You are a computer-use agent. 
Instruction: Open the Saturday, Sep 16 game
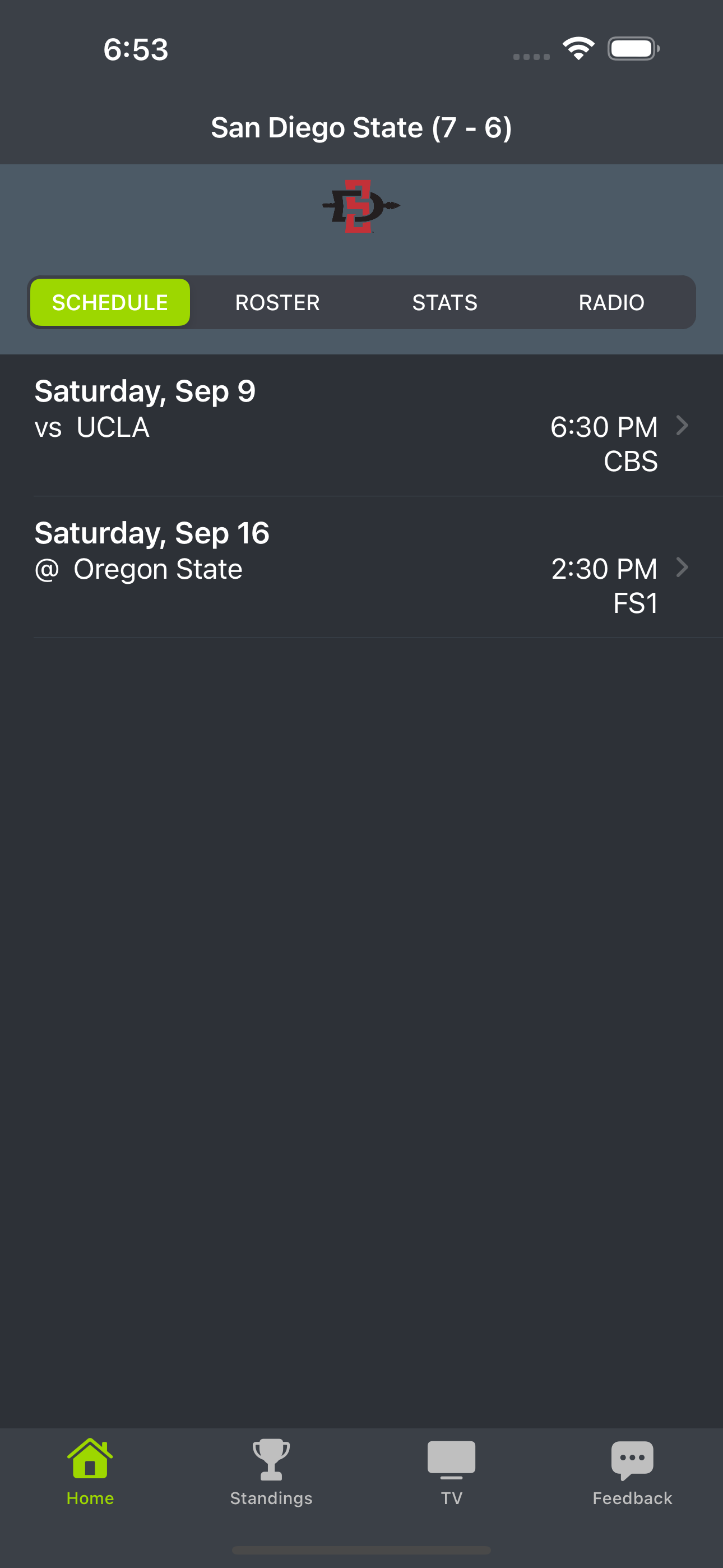click(x=361, y=568)
